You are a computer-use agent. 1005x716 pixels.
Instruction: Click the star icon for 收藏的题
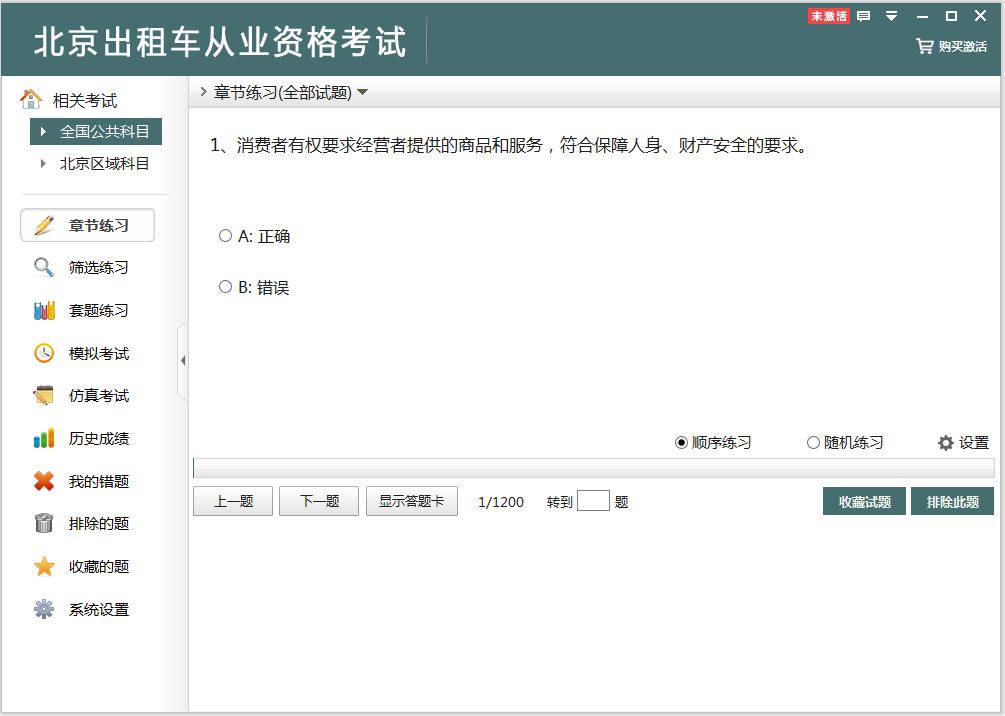pos(44,566)
